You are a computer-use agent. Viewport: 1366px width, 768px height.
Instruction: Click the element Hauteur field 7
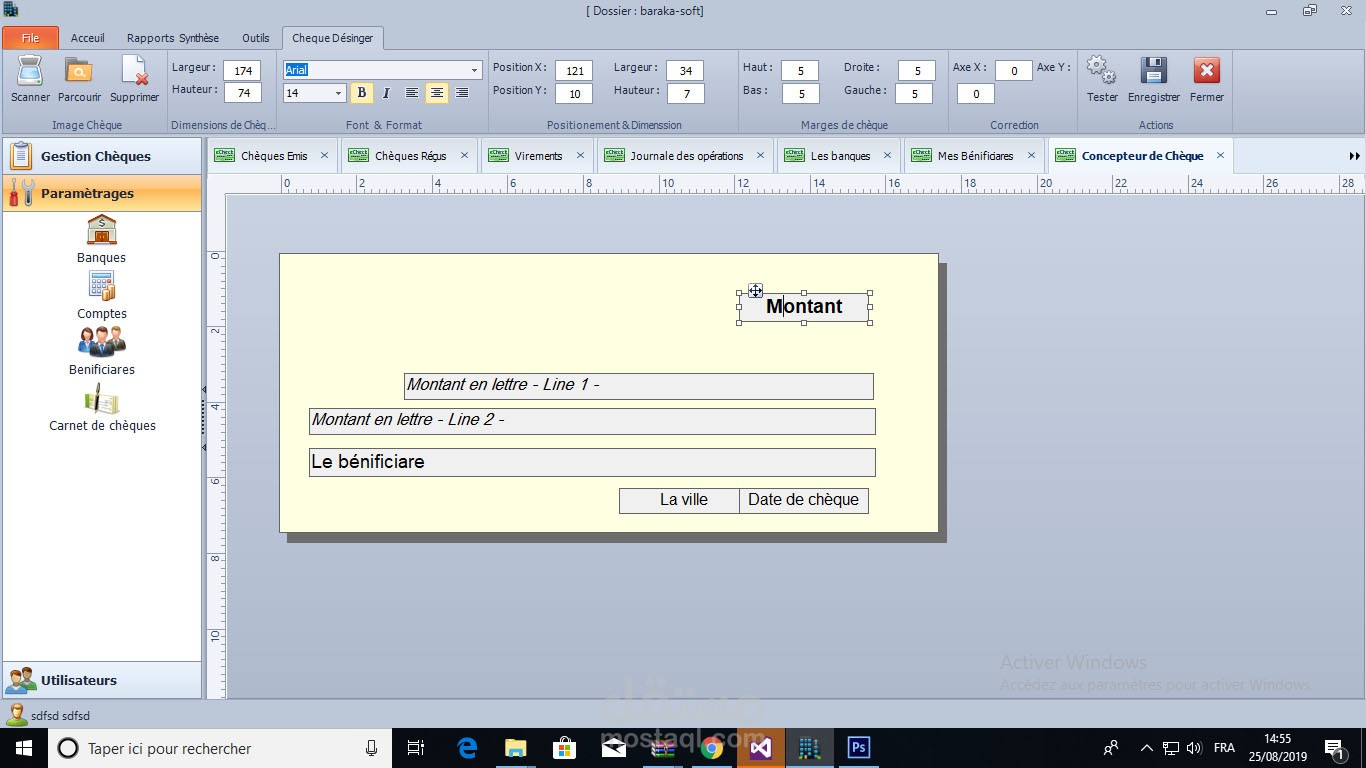685,94
